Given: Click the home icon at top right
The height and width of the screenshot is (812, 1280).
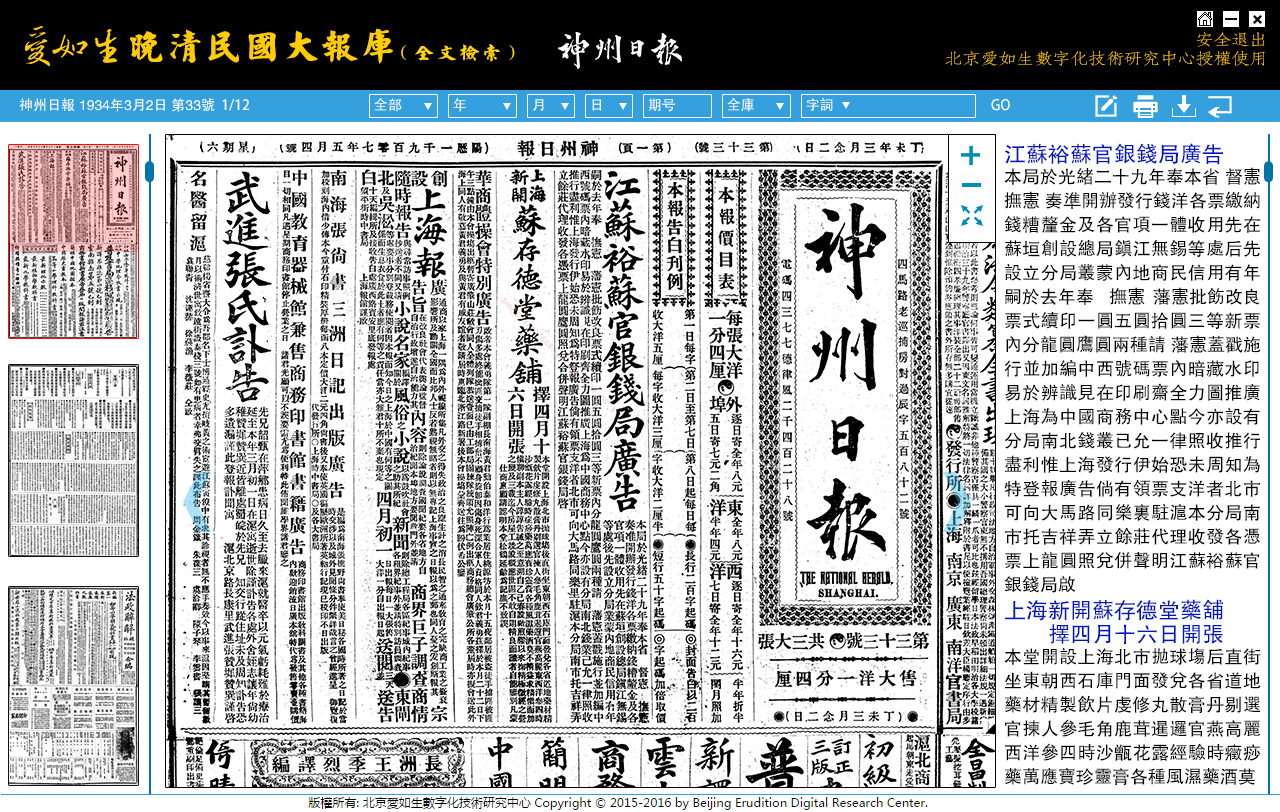Looking at the screenshot, I should point(1205,18).
